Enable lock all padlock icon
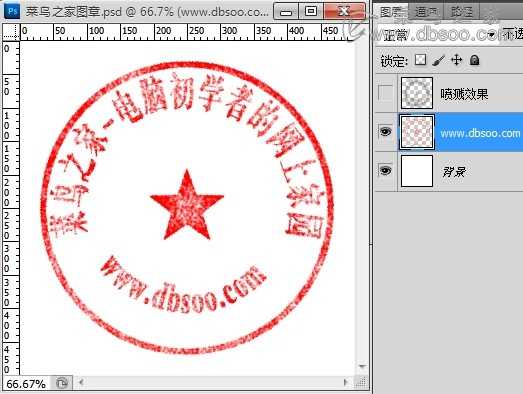Viewport: 523px width, 394px height. (x=474, y=60)
